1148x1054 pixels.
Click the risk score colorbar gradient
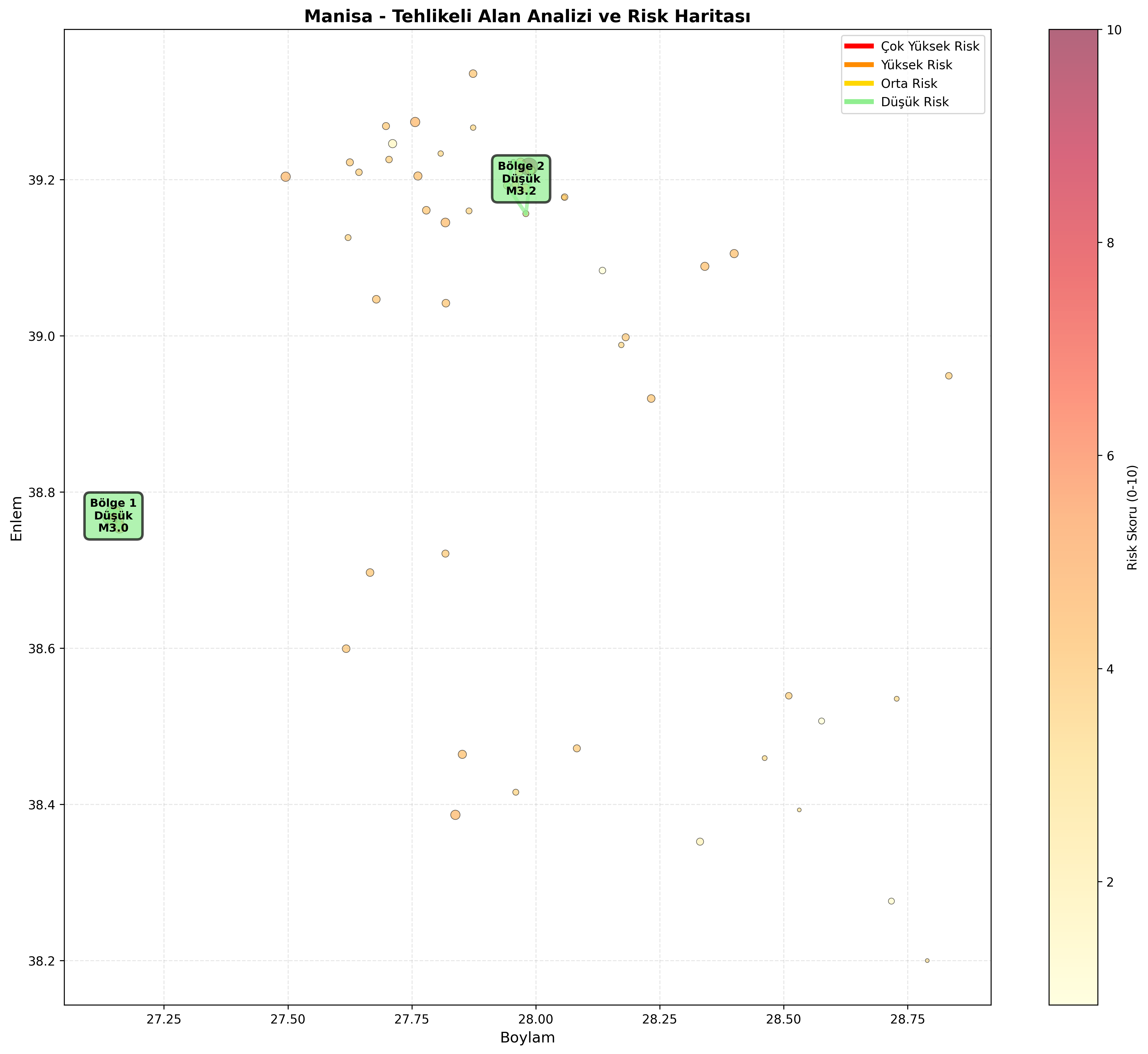coord(1073,518)
